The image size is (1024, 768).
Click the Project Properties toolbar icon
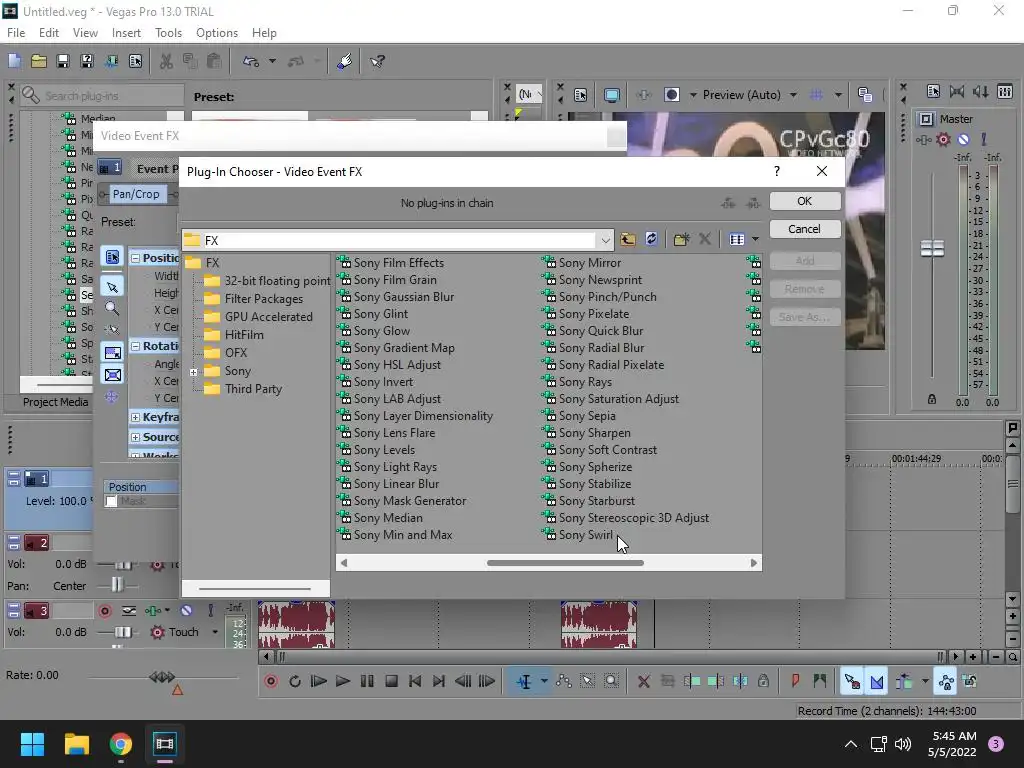click(135, 61)
